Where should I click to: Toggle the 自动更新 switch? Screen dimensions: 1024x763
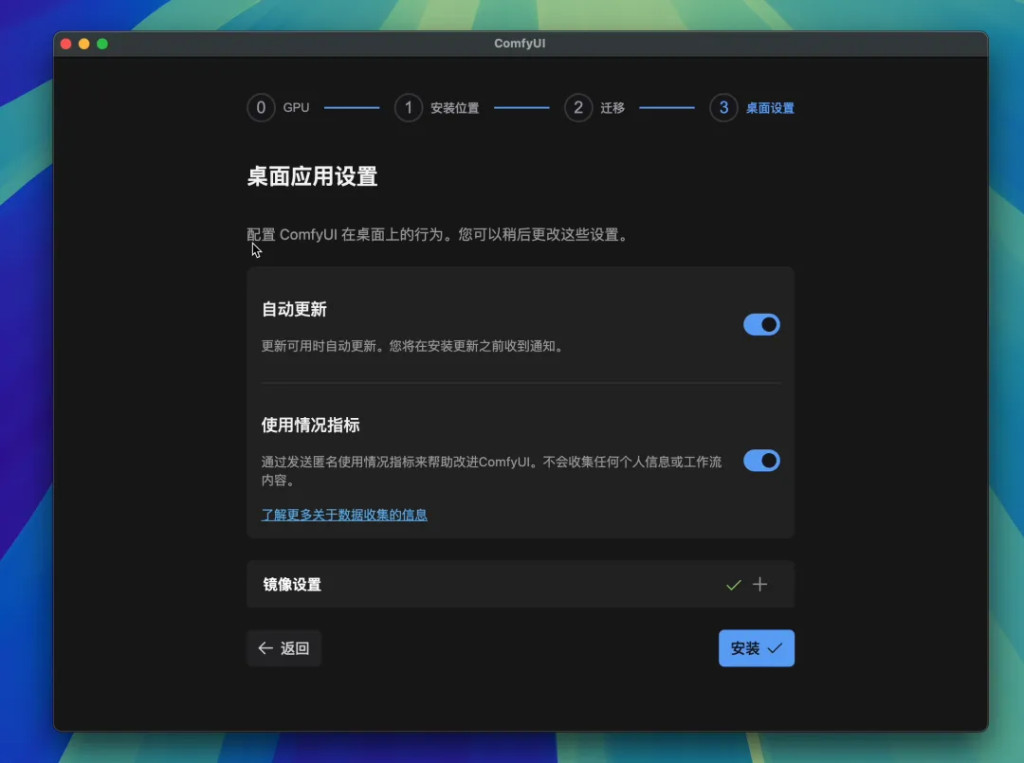761,325
